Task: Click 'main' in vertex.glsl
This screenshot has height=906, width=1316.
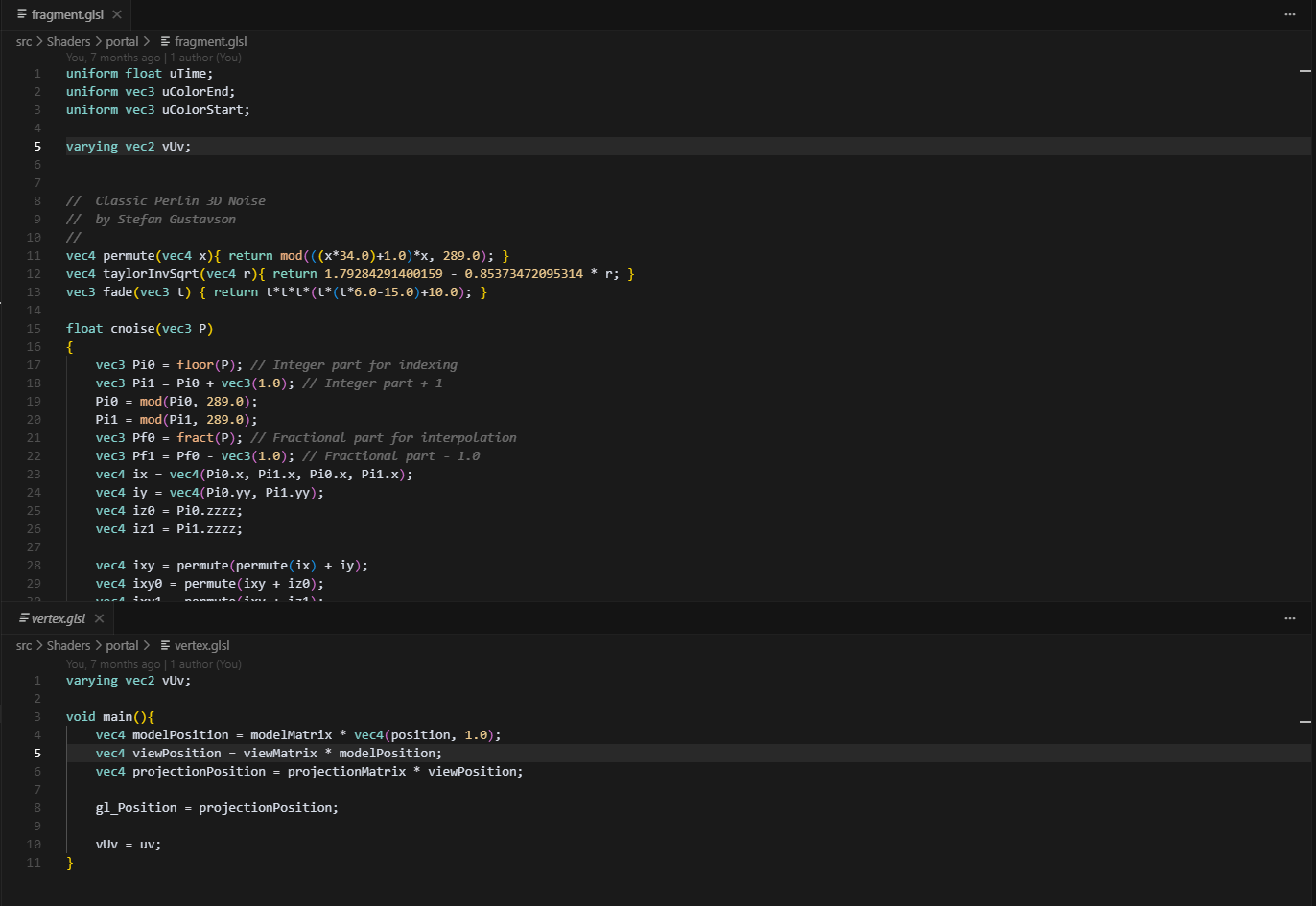Action: coord(118,717)
